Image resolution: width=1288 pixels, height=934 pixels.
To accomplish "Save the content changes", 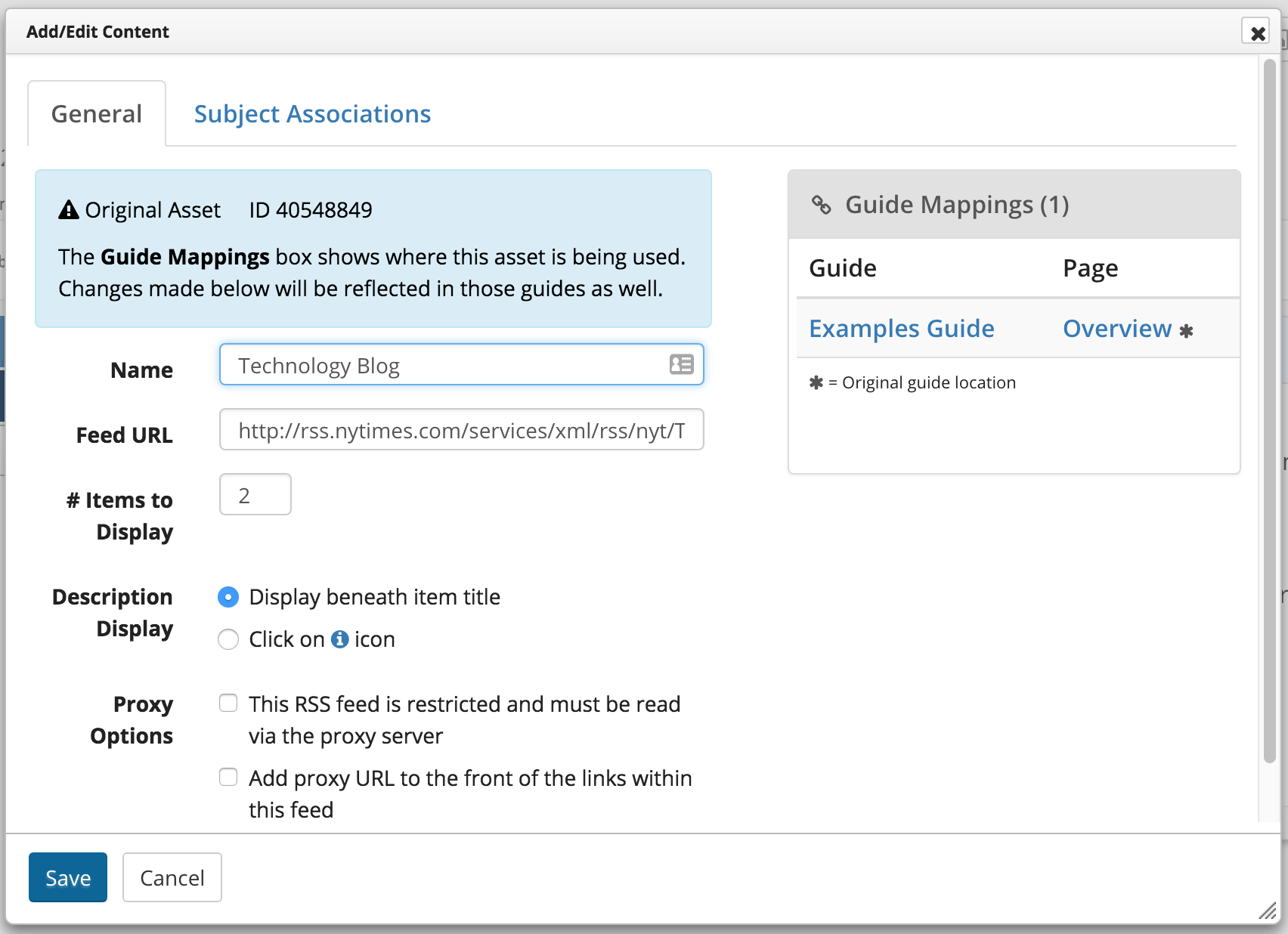I will [x=68, y=877].
